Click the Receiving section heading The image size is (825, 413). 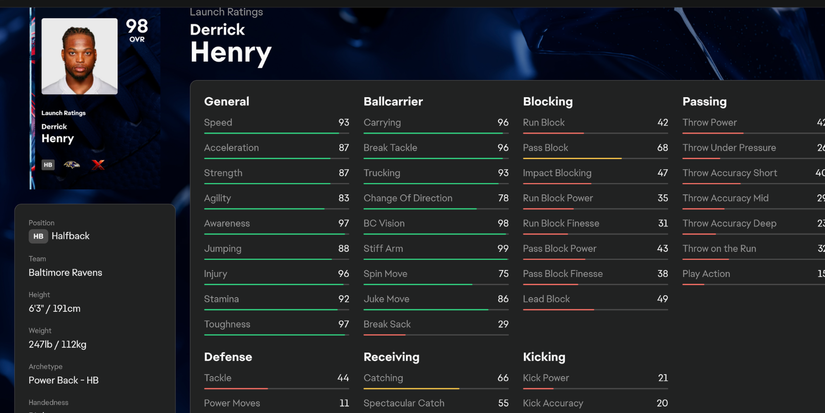click(x=391, y=357)
